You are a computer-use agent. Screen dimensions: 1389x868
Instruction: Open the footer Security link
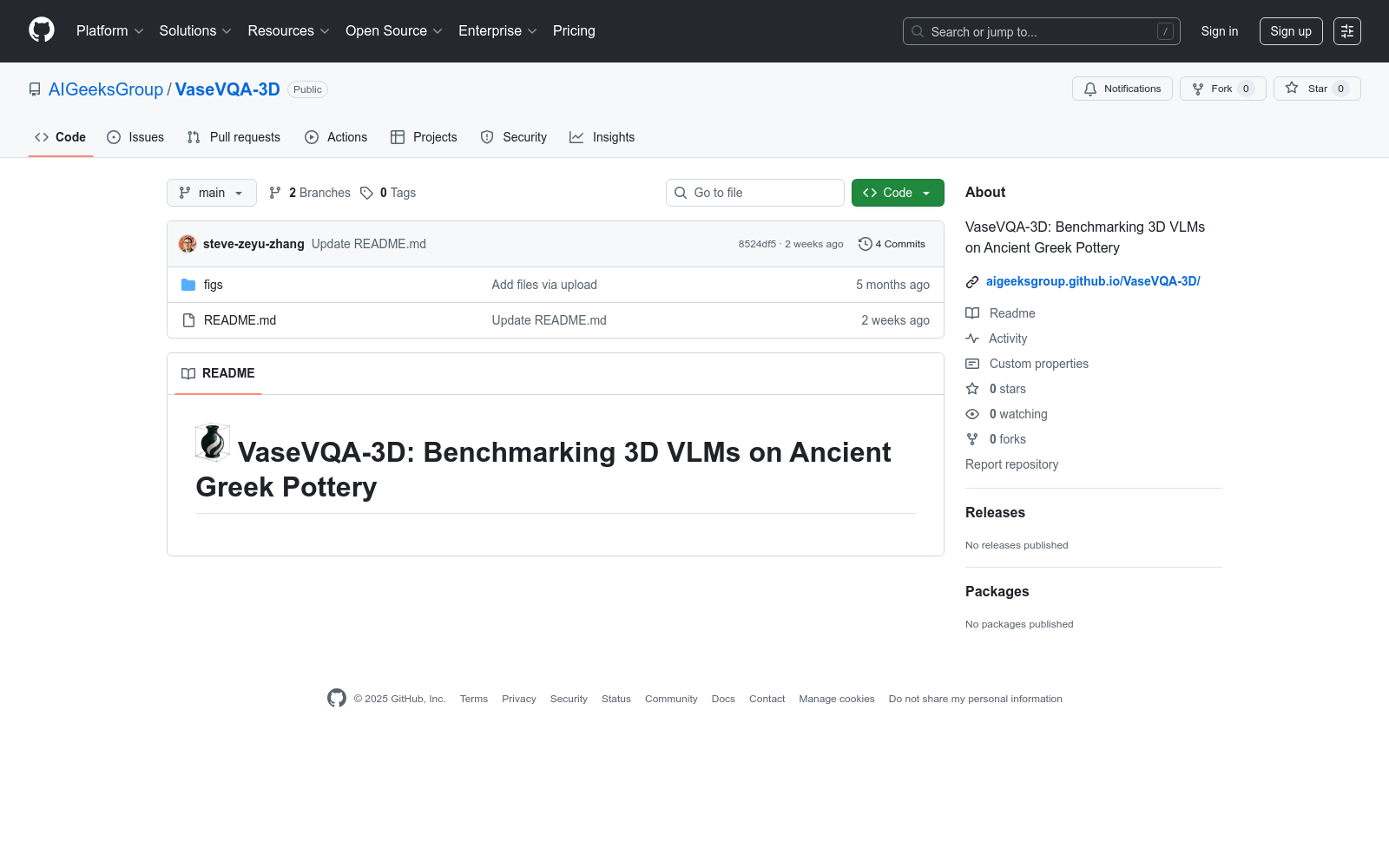(x=569, y=699)
